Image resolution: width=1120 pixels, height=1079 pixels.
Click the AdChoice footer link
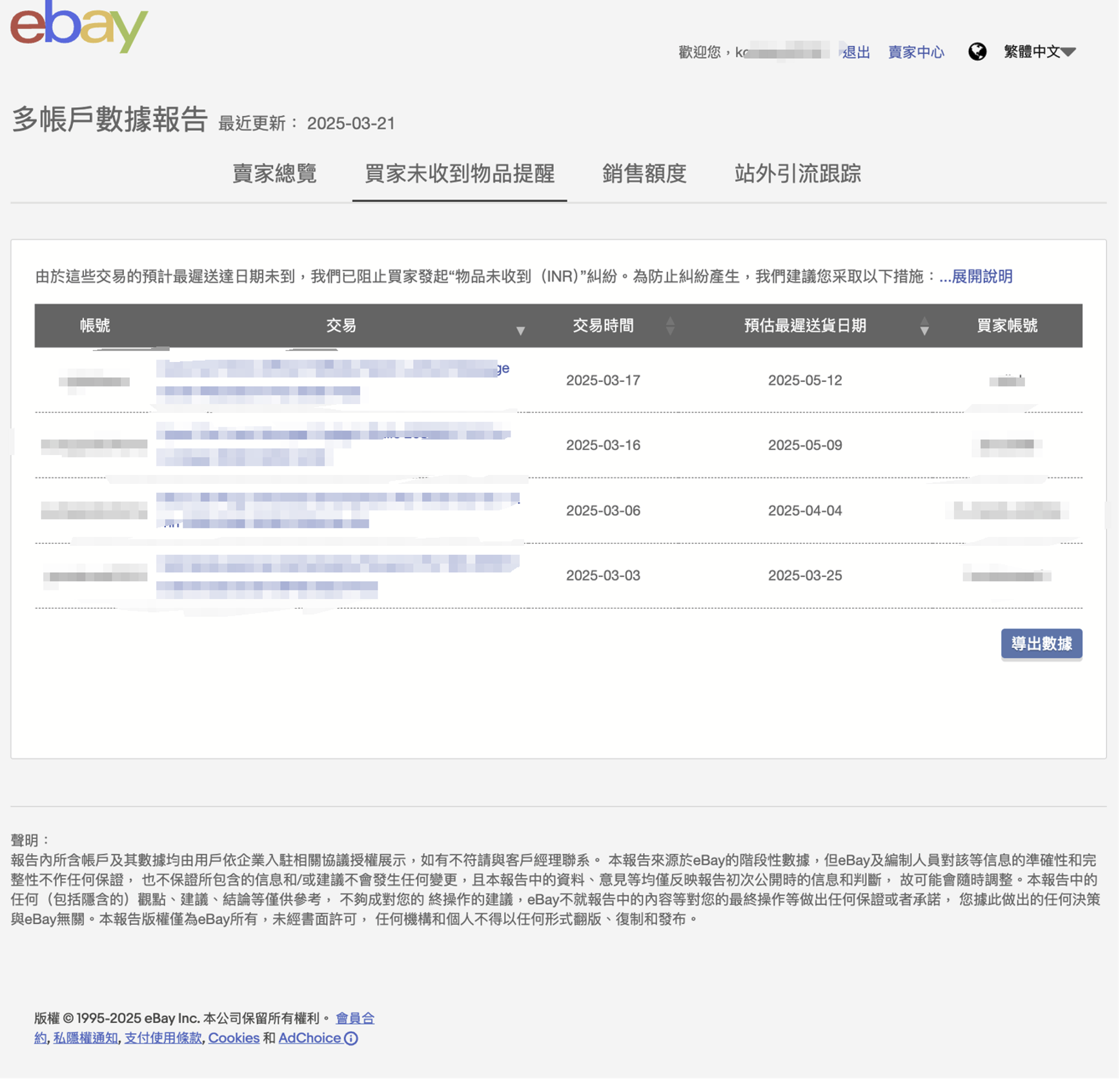pyautogui.click(x=309, y=1038)
